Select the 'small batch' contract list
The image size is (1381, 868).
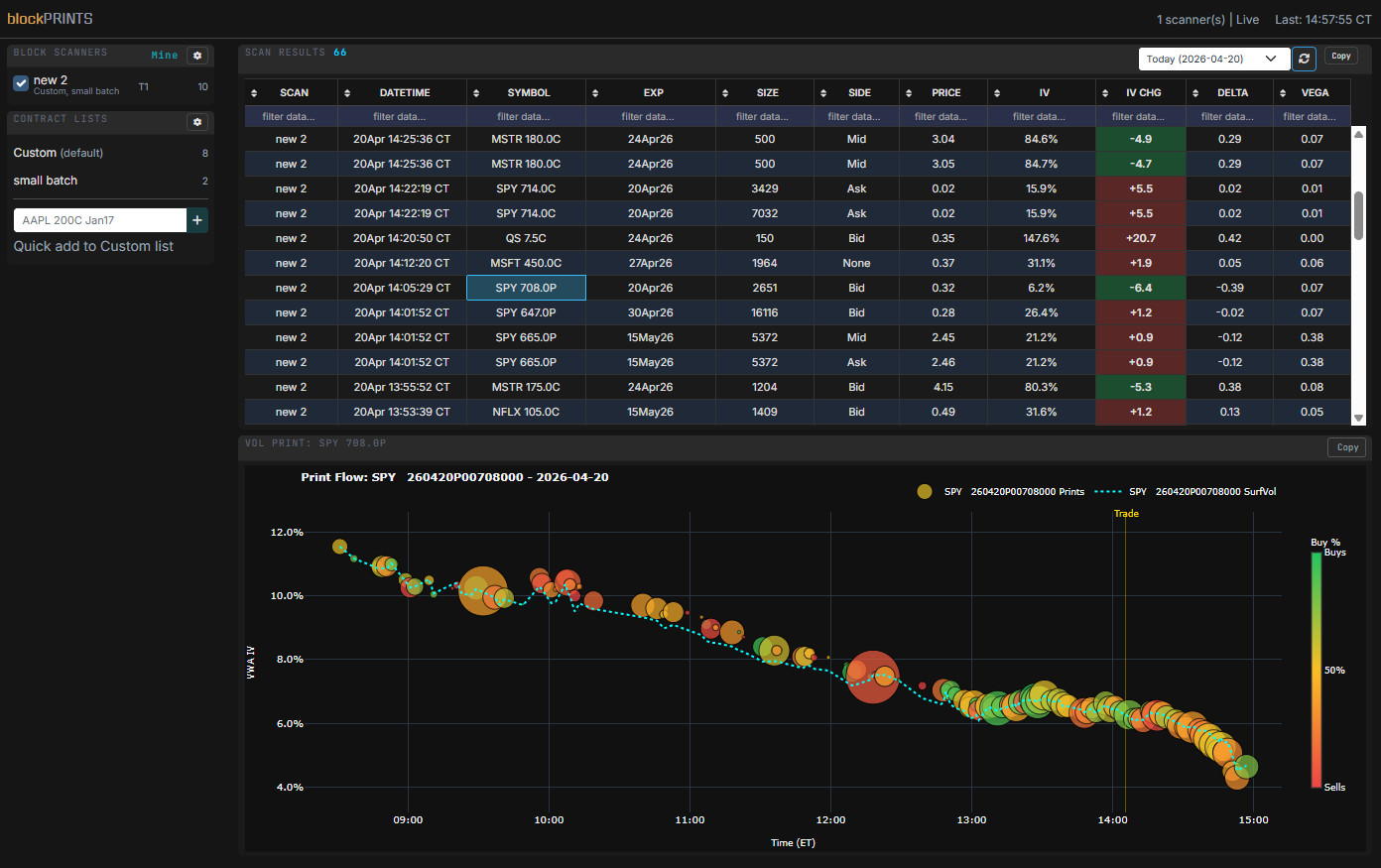pyautogui.click(x=46, y=181)
